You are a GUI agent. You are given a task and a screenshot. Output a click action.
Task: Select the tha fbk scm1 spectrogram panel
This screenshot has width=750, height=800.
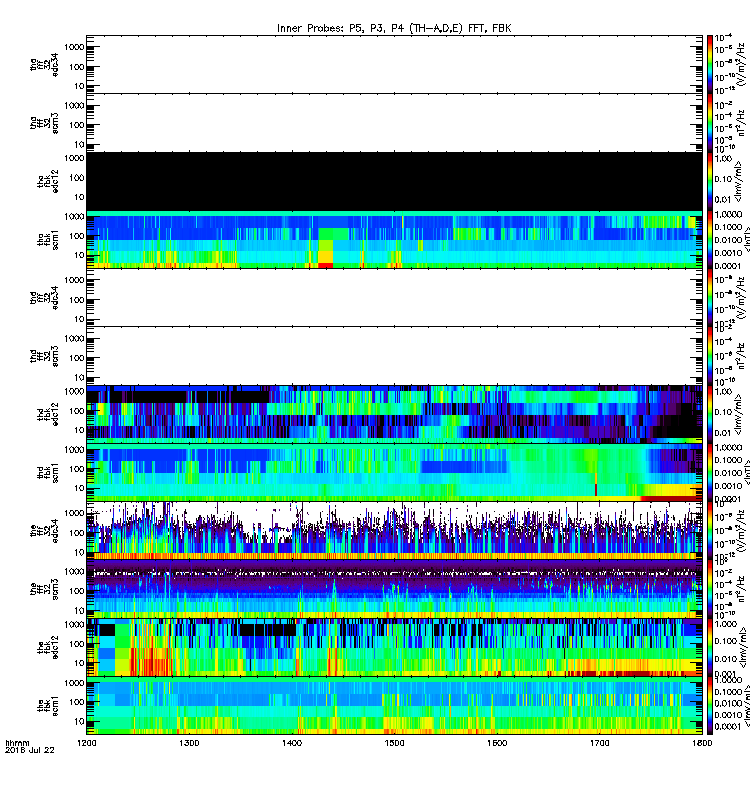[x=394, y=239]
